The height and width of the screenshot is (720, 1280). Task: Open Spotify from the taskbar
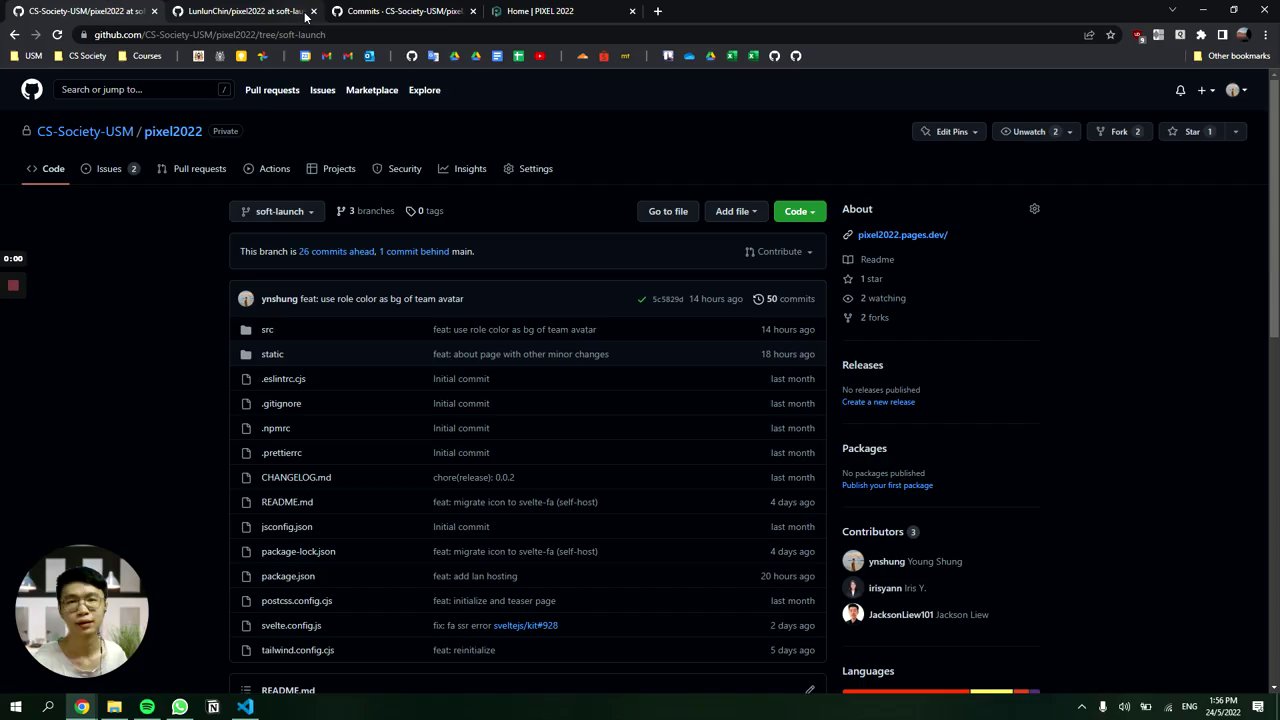(147, 707)
